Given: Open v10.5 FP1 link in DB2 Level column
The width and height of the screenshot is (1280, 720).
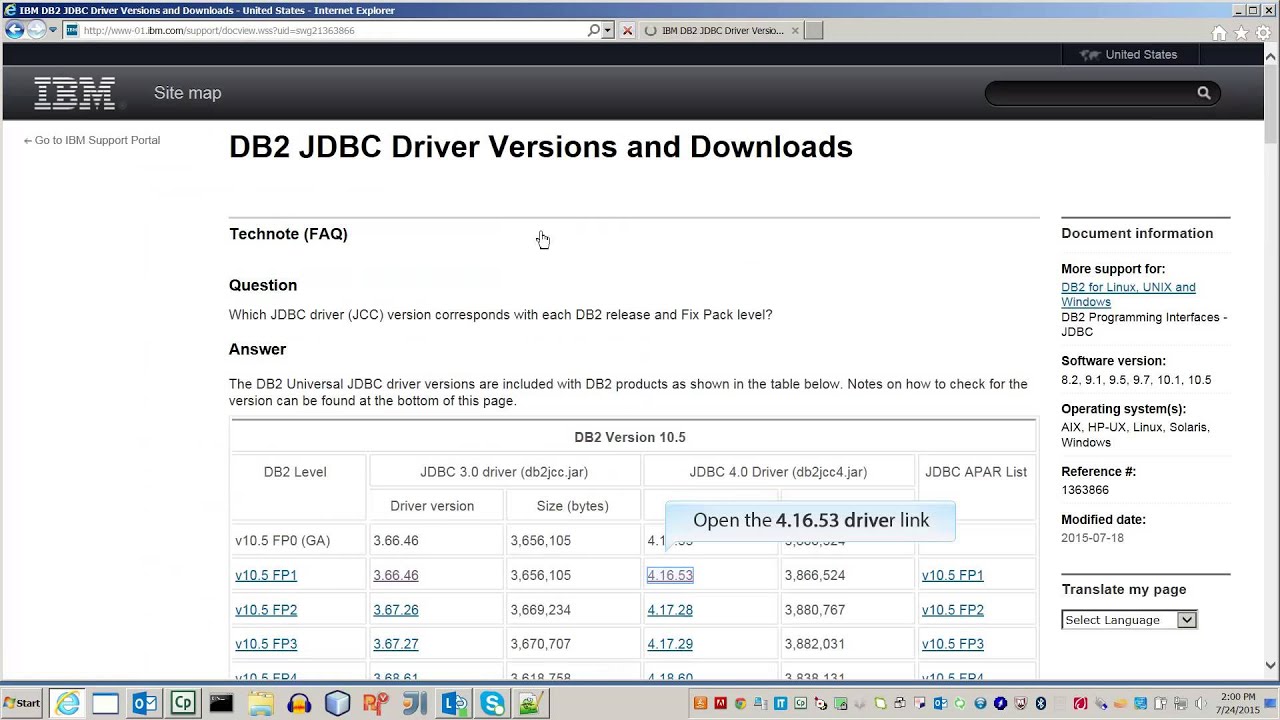Looking at the screenshot, I should (x=266, y=575).
